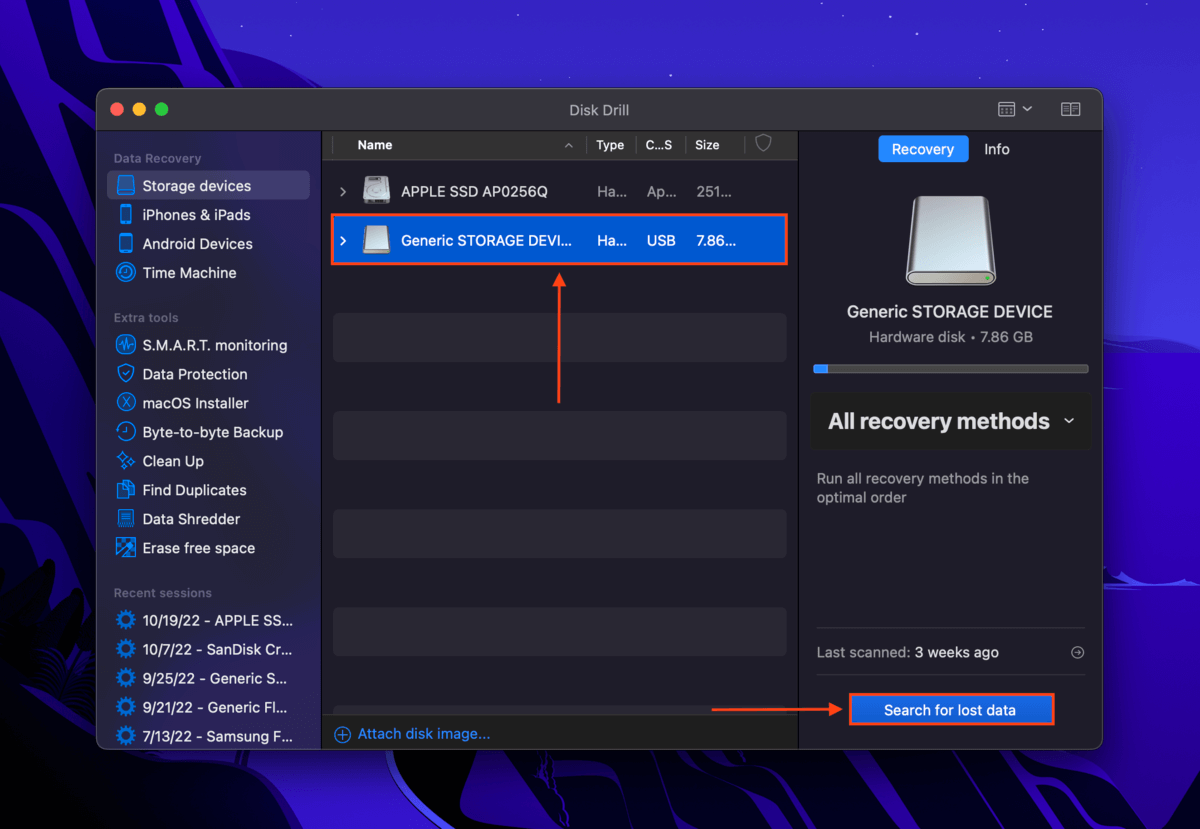Screen dimensions: 1200x829
Task: Sort by the Type column header
Action: pos(610,145)
